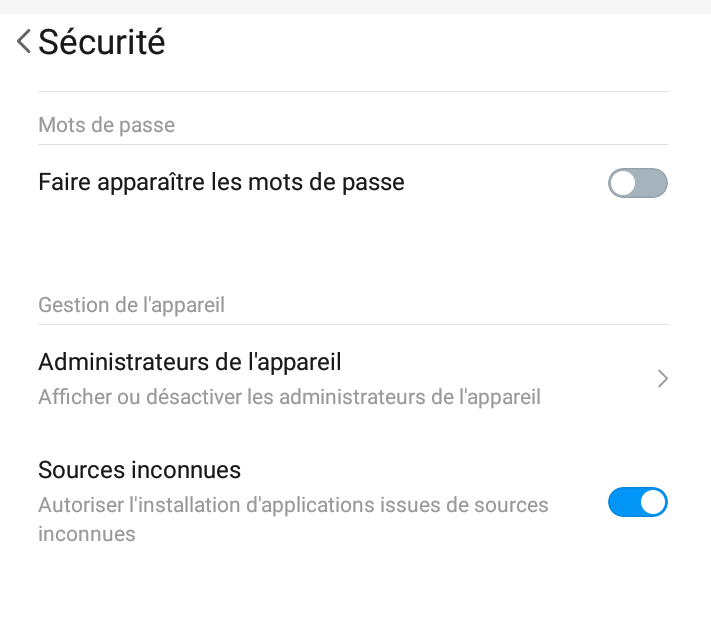Tap the Sources inconnues heading
Viewport: 711px width, 626px height.
click(139, 470)
